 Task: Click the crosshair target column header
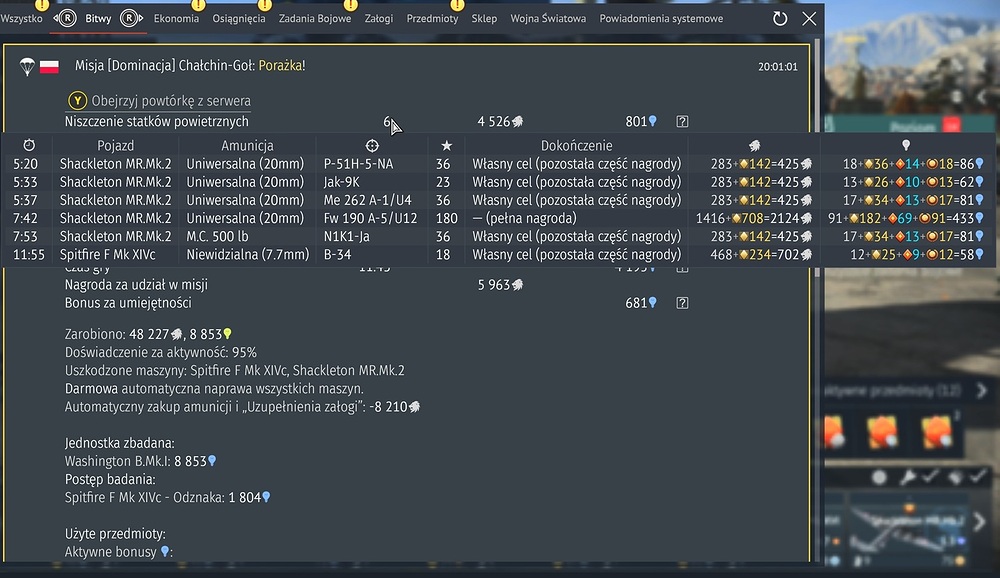coord(372,145)
